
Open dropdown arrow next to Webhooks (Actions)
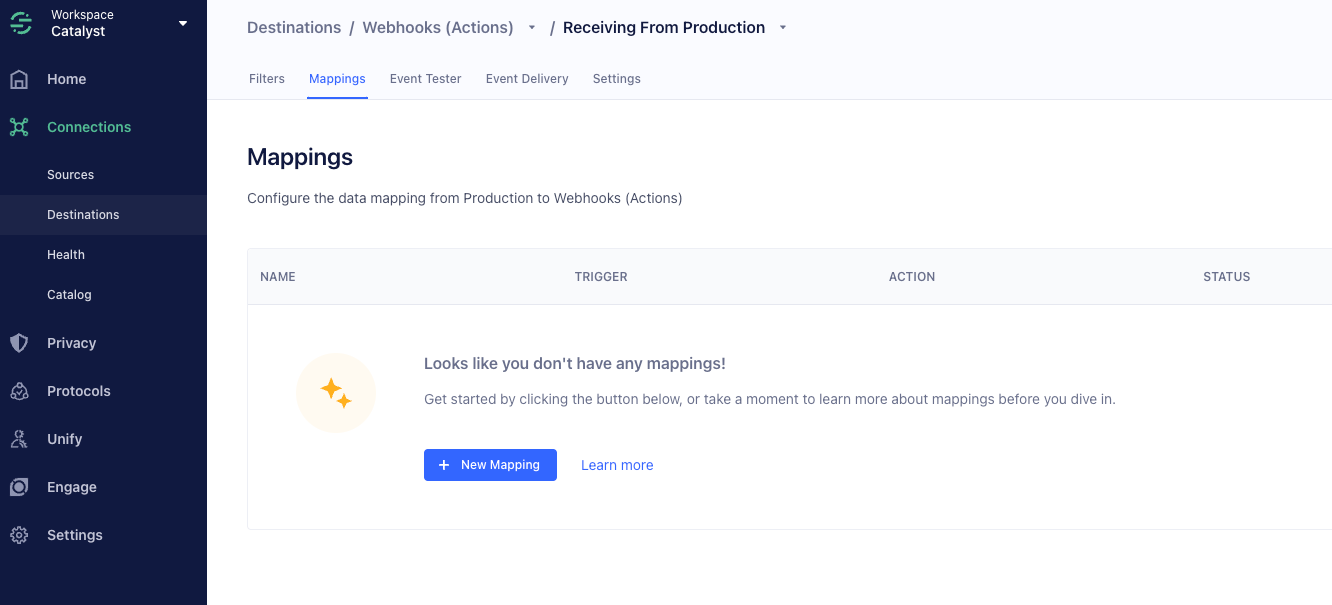pyautogui.click(x=532, y=28)
